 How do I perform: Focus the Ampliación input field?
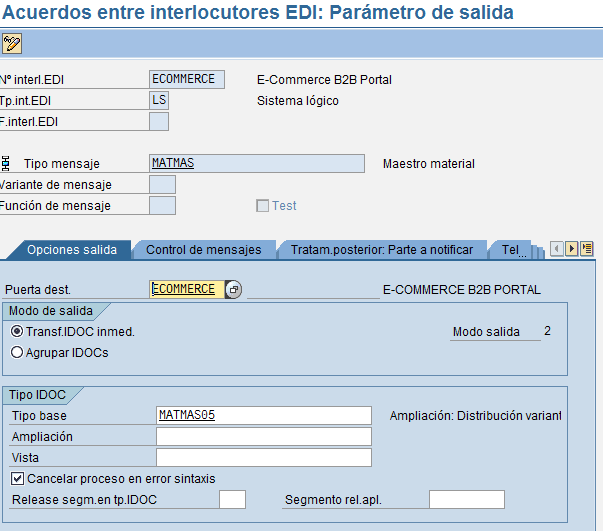tap(263, 436)
